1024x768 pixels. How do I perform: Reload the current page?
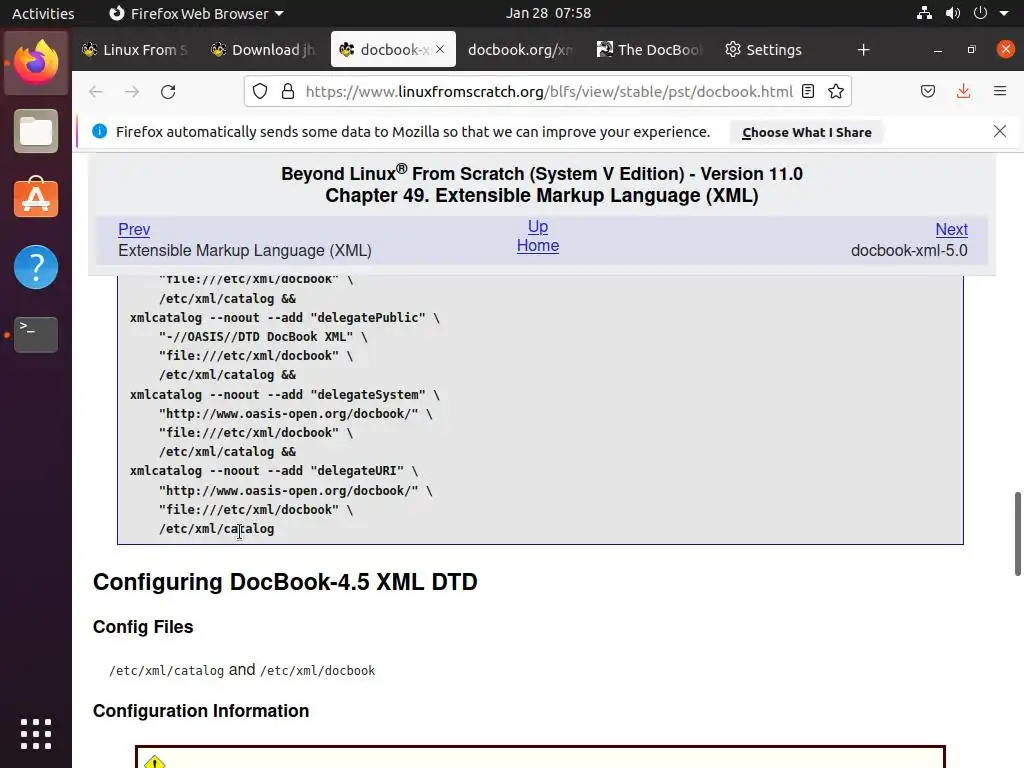pos(168,91)
